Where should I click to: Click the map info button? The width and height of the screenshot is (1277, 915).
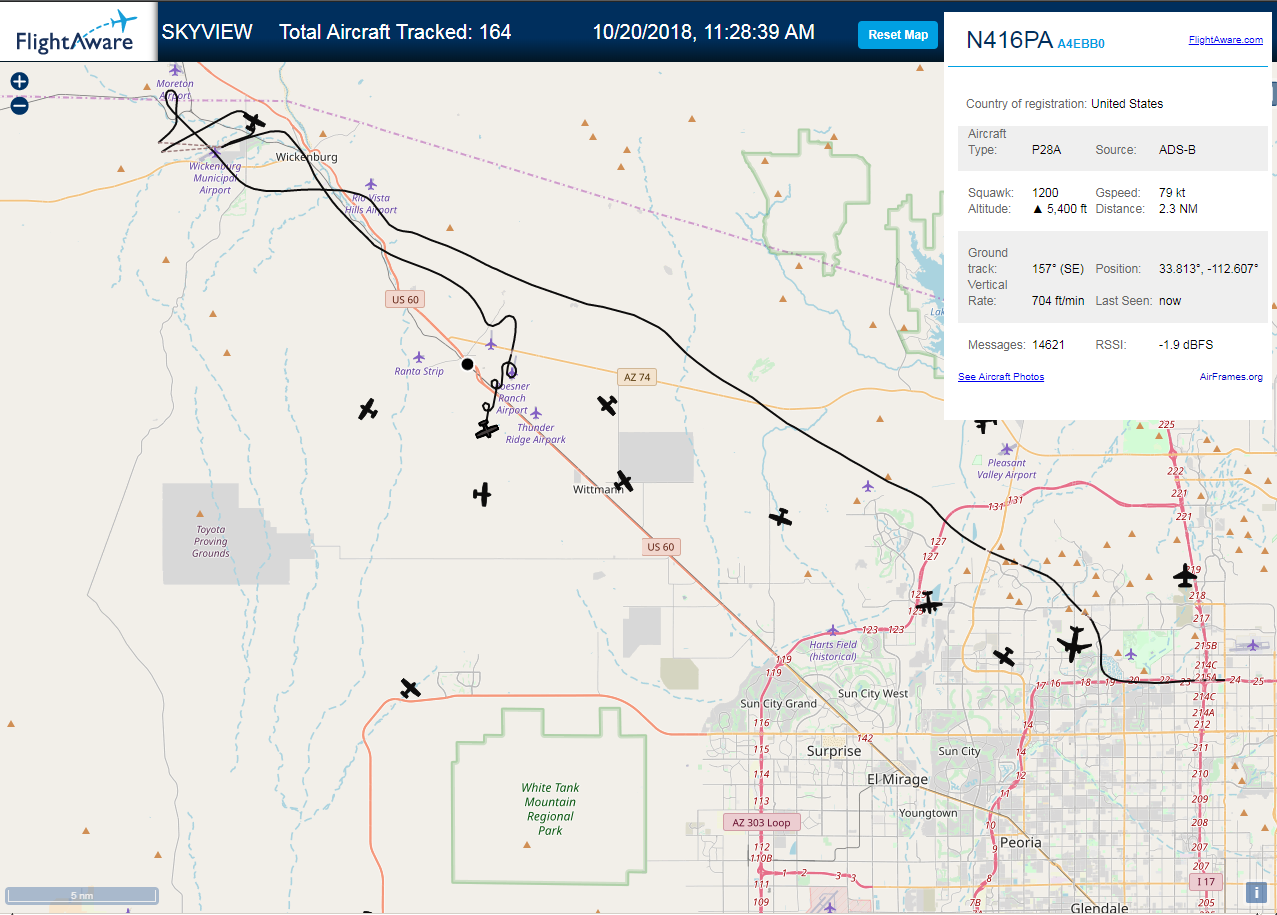tap(1256, 892)
